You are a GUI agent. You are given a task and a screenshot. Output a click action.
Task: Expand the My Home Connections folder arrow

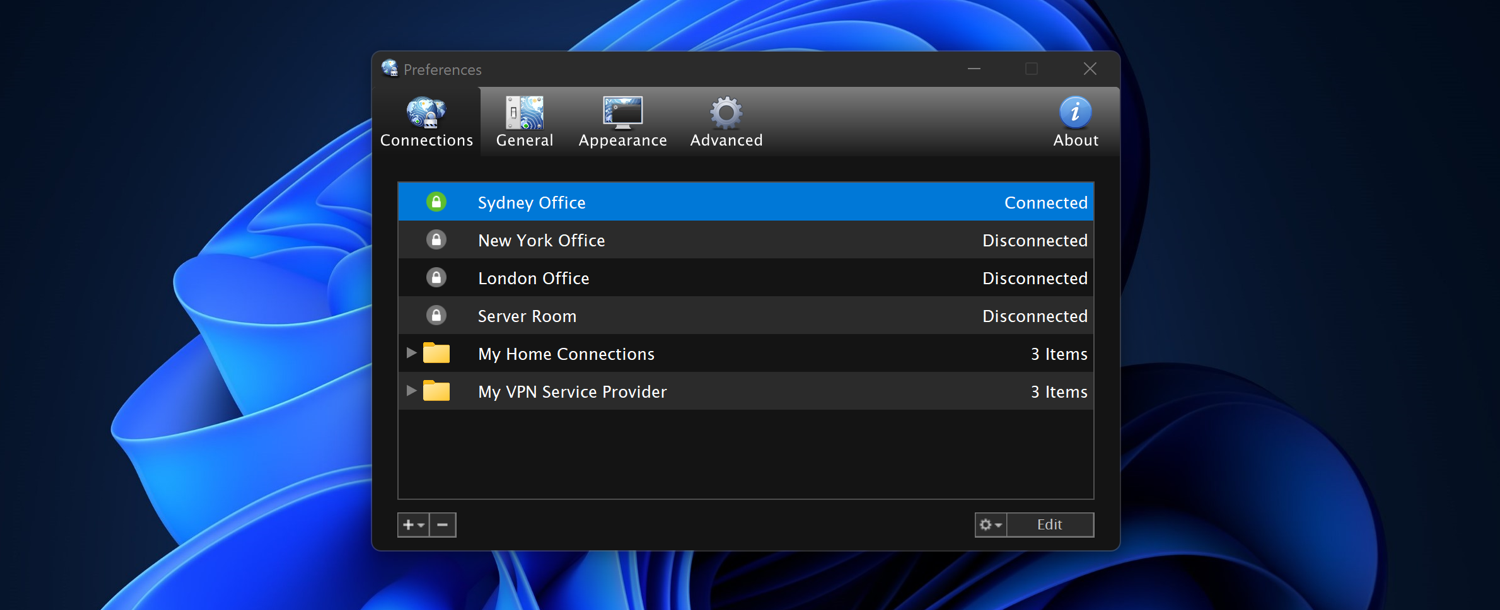(x=411, y=353)
